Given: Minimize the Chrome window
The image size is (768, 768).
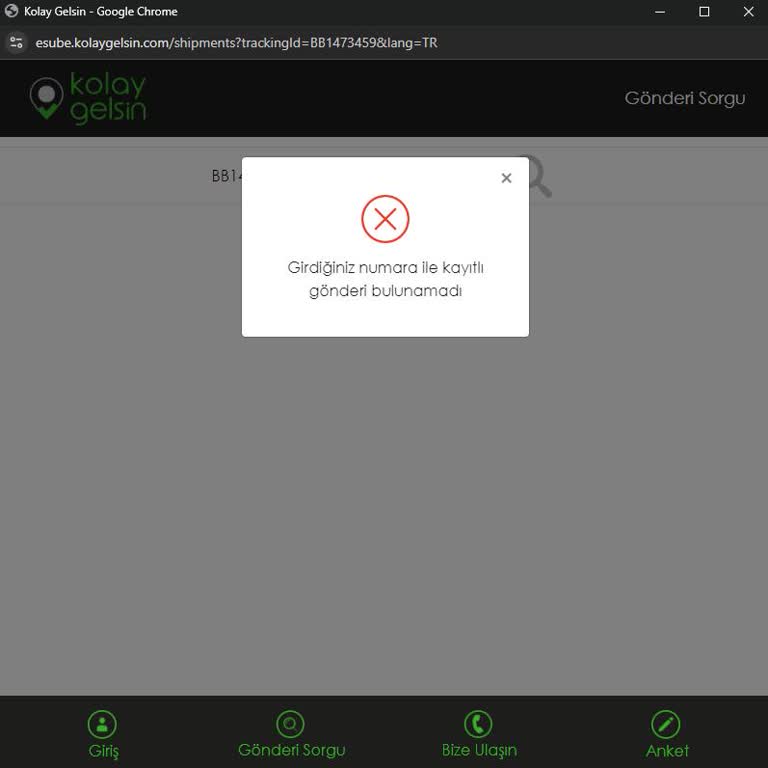Looking at the screenshot, I should (x=660, y=12).
